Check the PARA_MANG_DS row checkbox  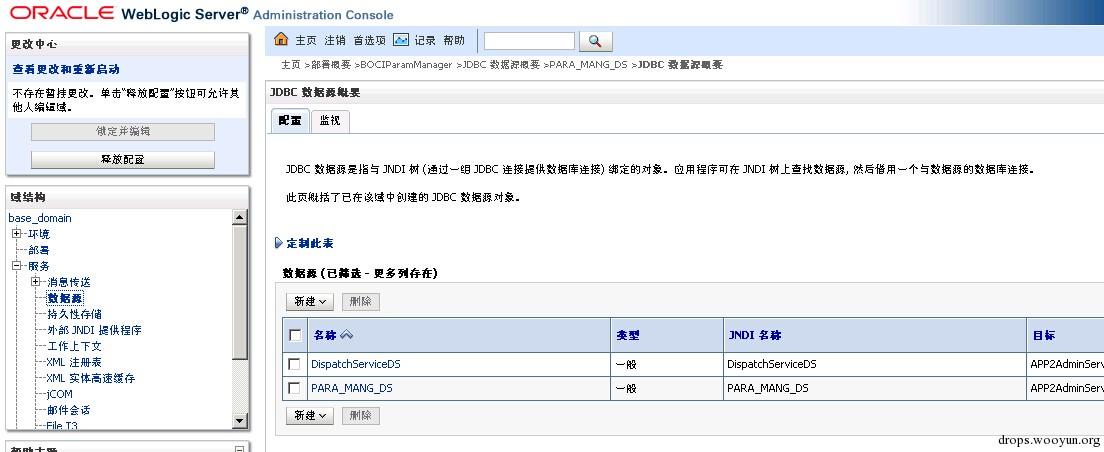pos(295,388)
